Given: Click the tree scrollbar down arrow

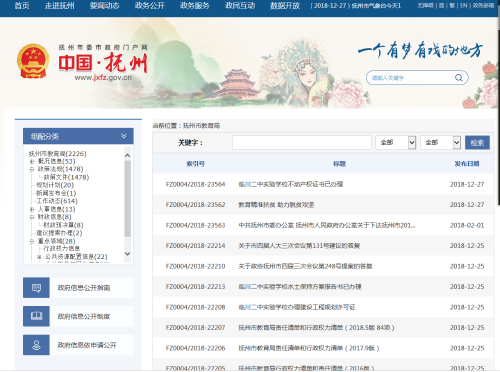Looking at the screenshot, I should (x=127, y=254).
